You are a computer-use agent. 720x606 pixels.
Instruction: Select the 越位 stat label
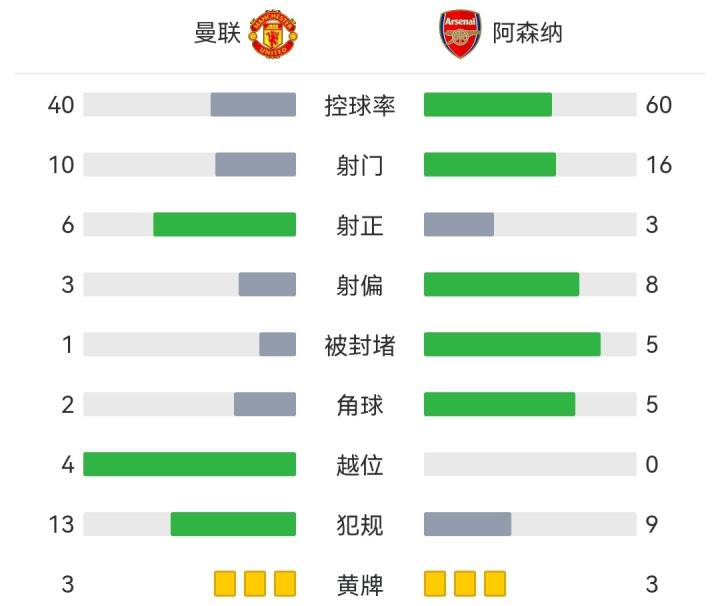(x=360, y=465)
